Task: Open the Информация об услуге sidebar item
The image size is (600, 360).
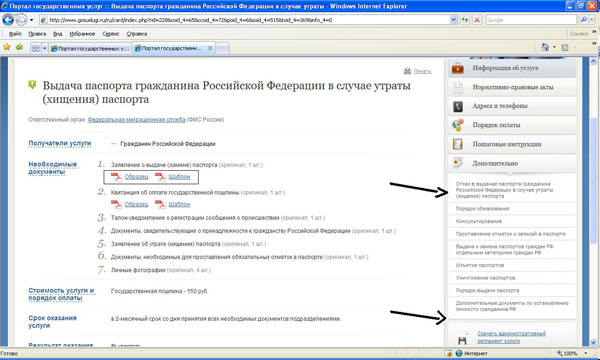Action: tap(512, 68)
